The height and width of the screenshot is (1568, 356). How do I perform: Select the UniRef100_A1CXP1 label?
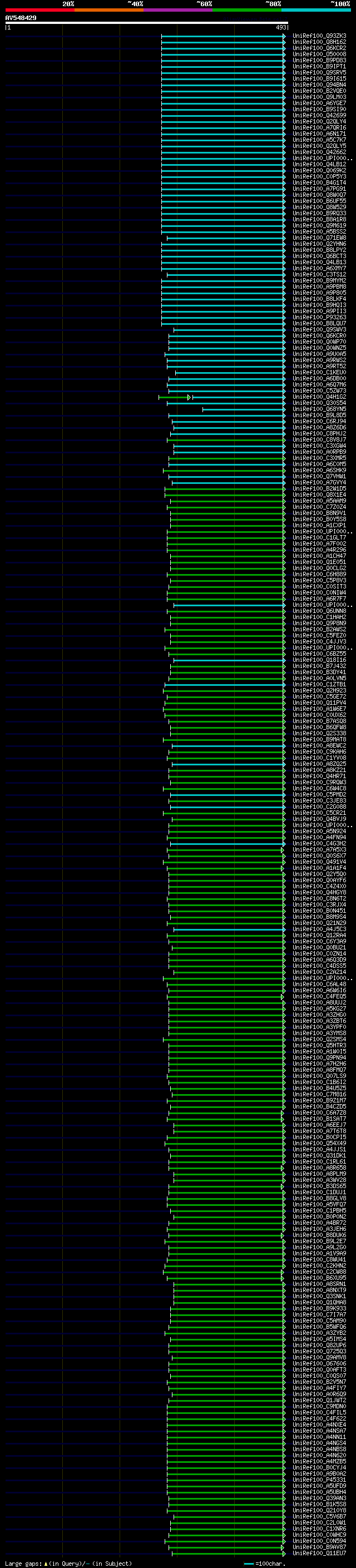click(319, 525)
